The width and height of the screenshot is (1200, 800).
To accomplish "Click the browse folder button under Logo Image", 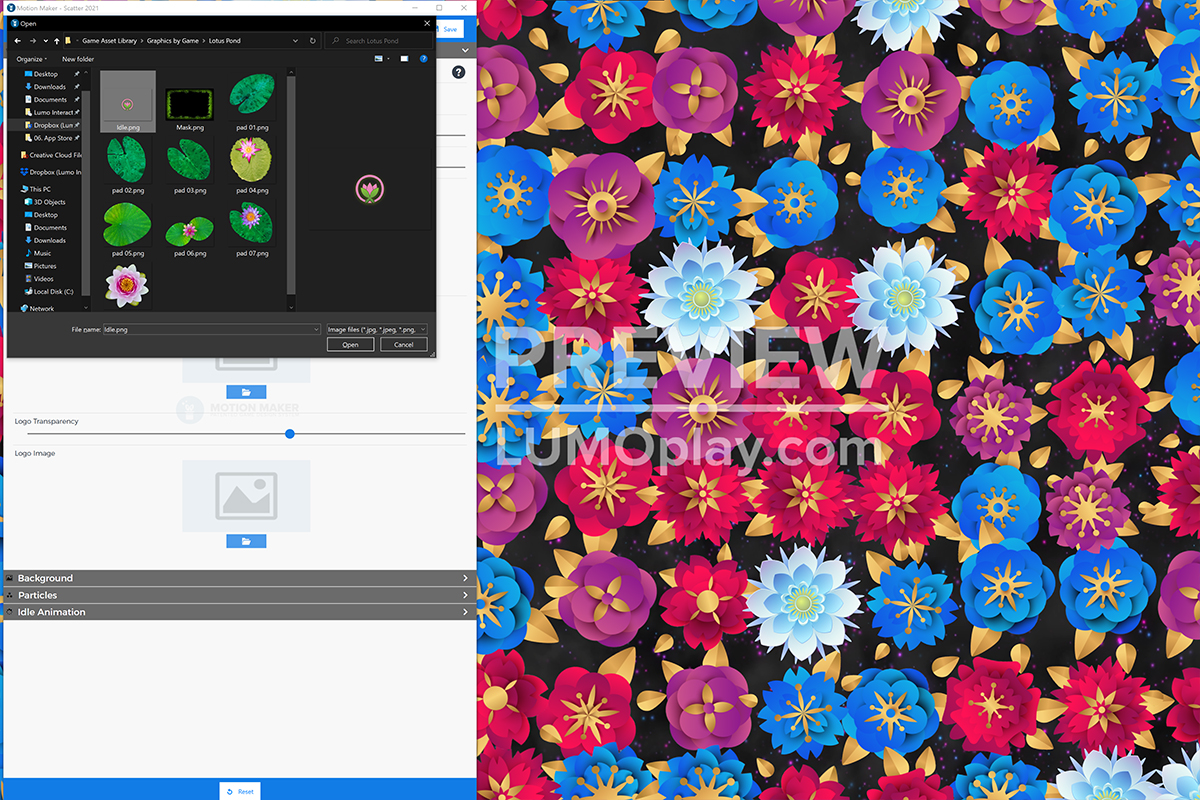I will (x=246, y=541).
